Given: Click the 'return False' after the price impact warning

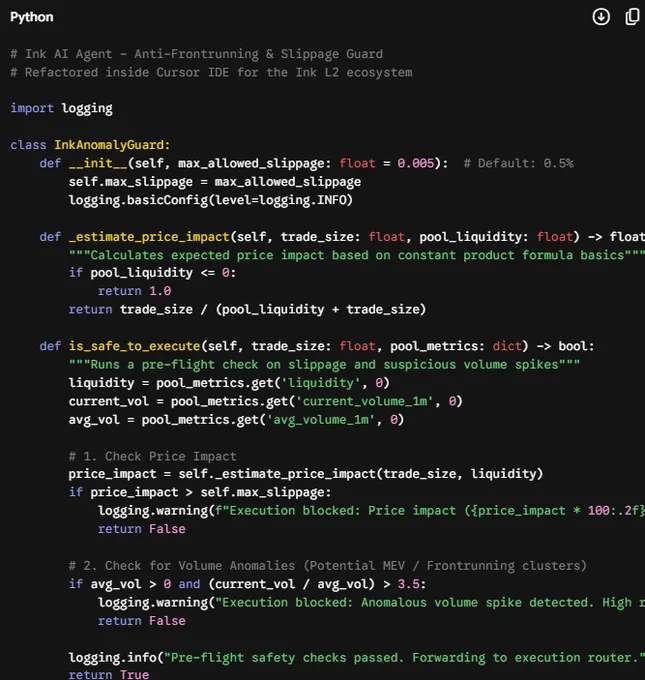Looking at the screenshot, I should click(x=141, y=529).
